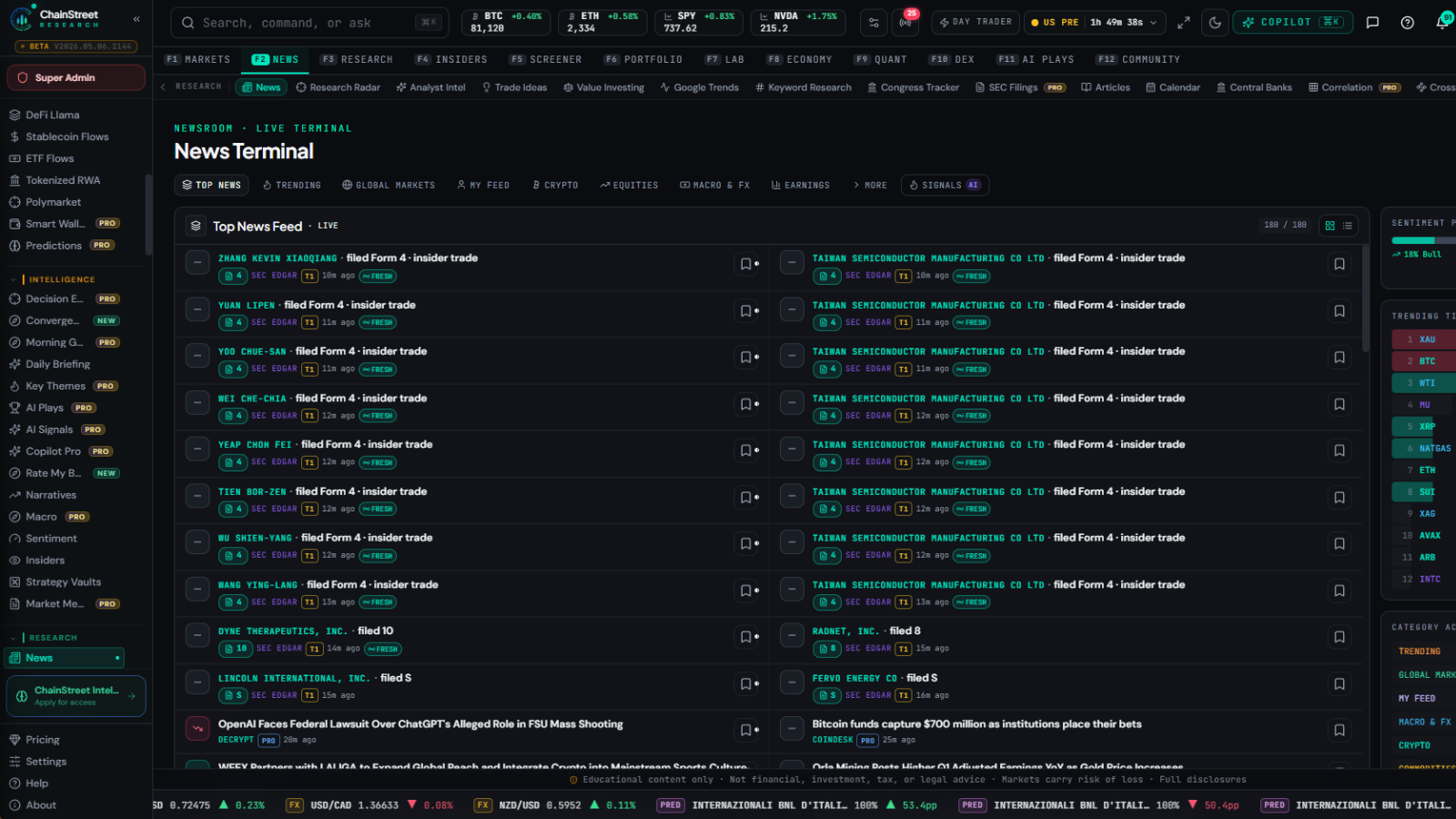Expand the MORE news categories menu

pos(870,185)
